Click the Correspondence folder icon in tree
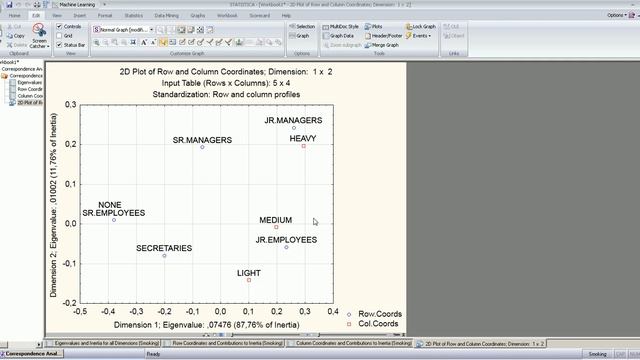Screen dimensions: 640x360 tap(4, 76)
